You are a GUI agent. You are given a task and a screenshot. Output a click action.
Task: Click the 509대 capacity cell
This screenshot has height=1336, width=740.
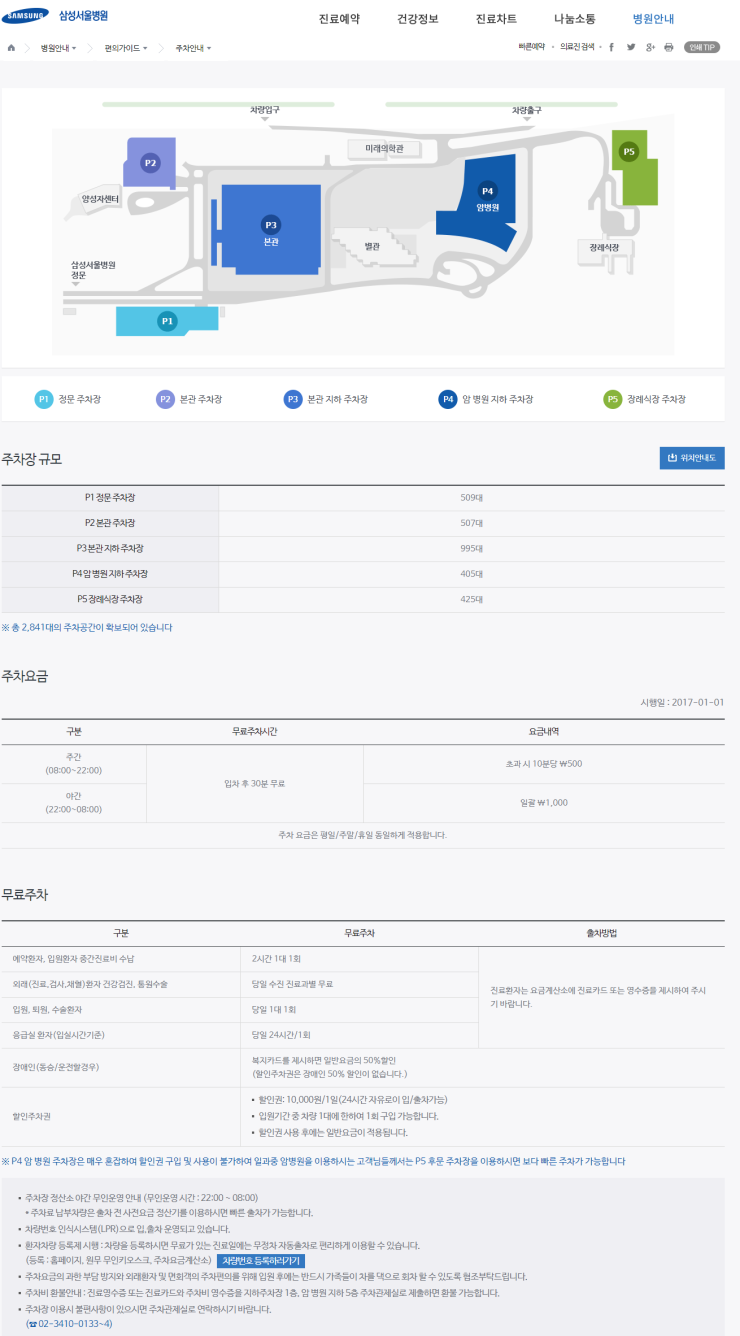(x=472, y=497)
